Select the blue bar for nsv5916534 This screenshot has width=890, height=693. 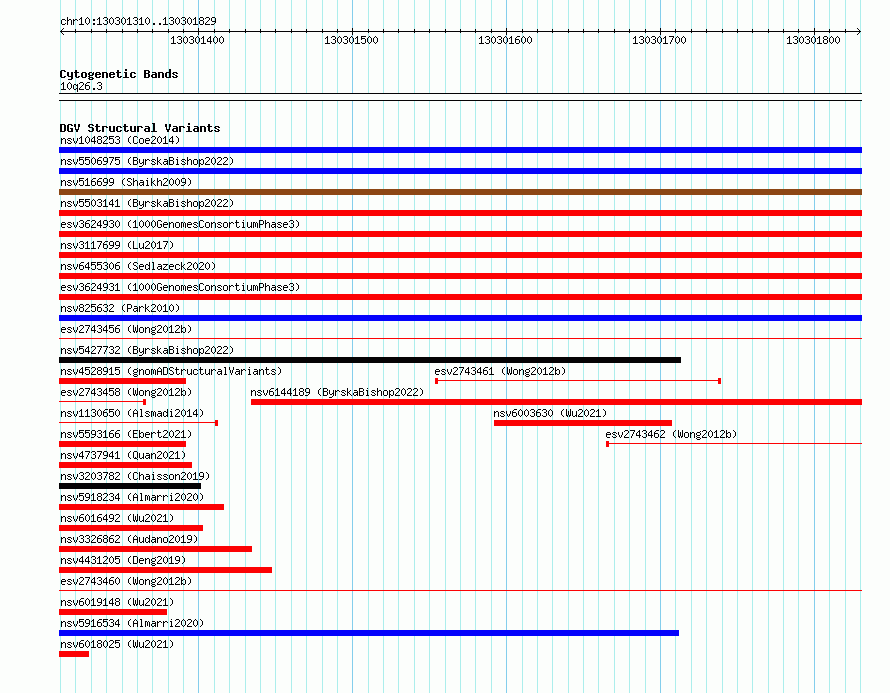tap(369, 633)
